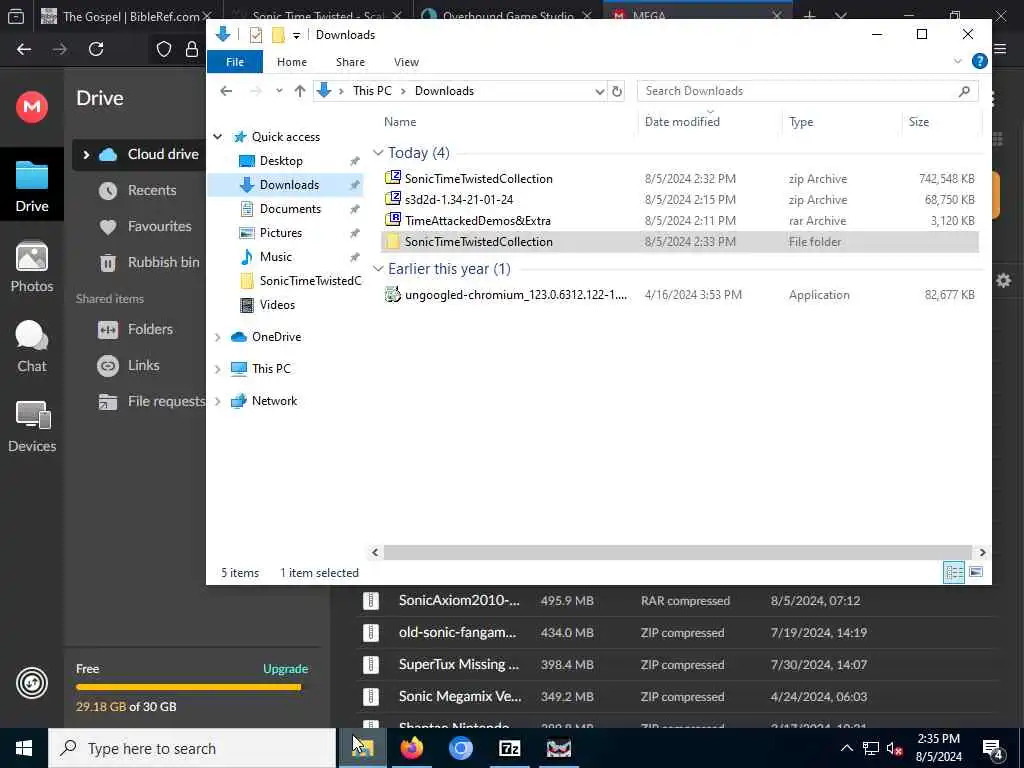Click Downloads in the address breadcrumb
Image resolution: width=1024 pixels, height=768 pixels.
[x=444, y=91]
